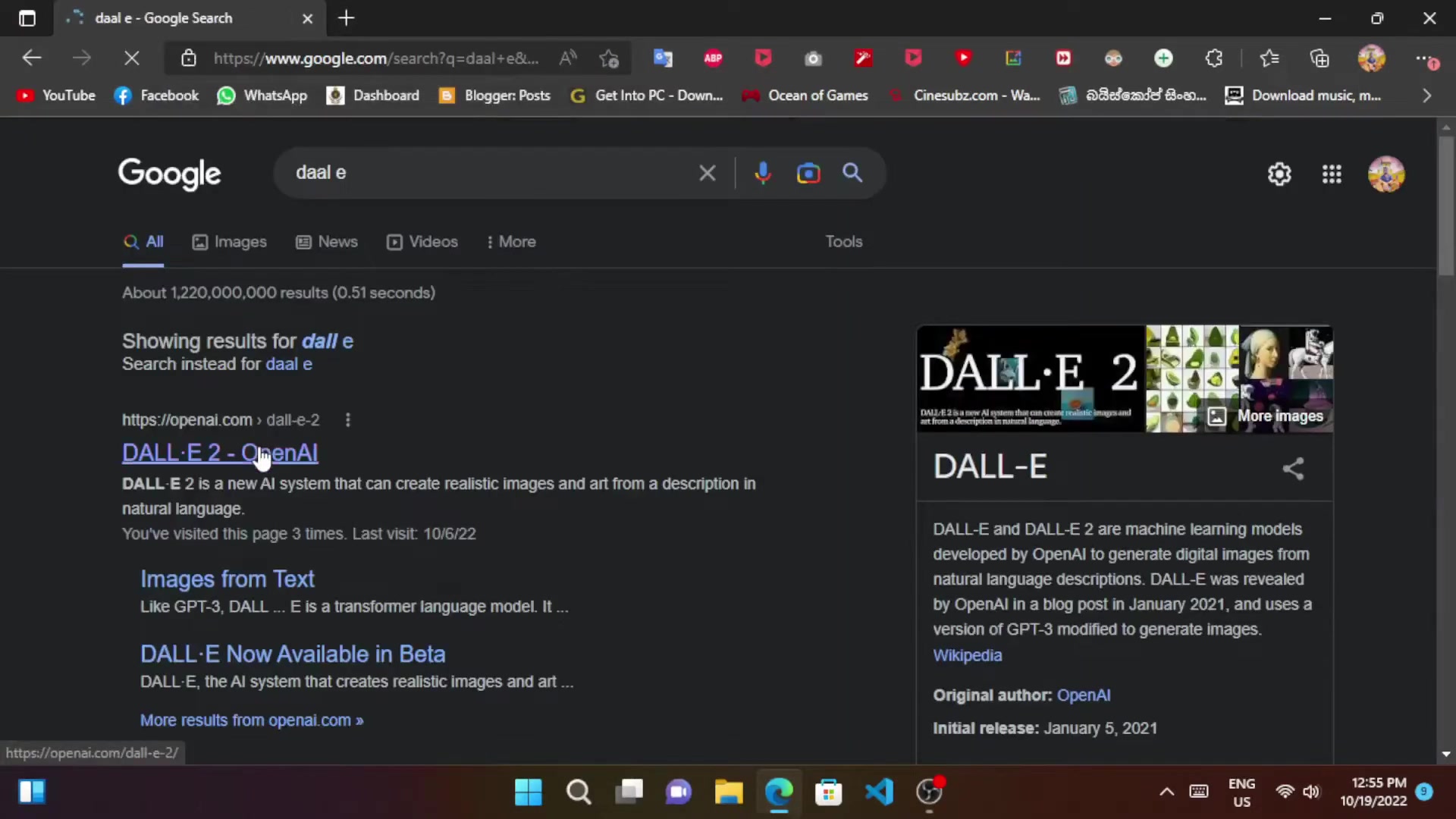Click the page vertical scrollbar thumb
The width and height of the screenshot is (1456, 819).
point(1446,205)
